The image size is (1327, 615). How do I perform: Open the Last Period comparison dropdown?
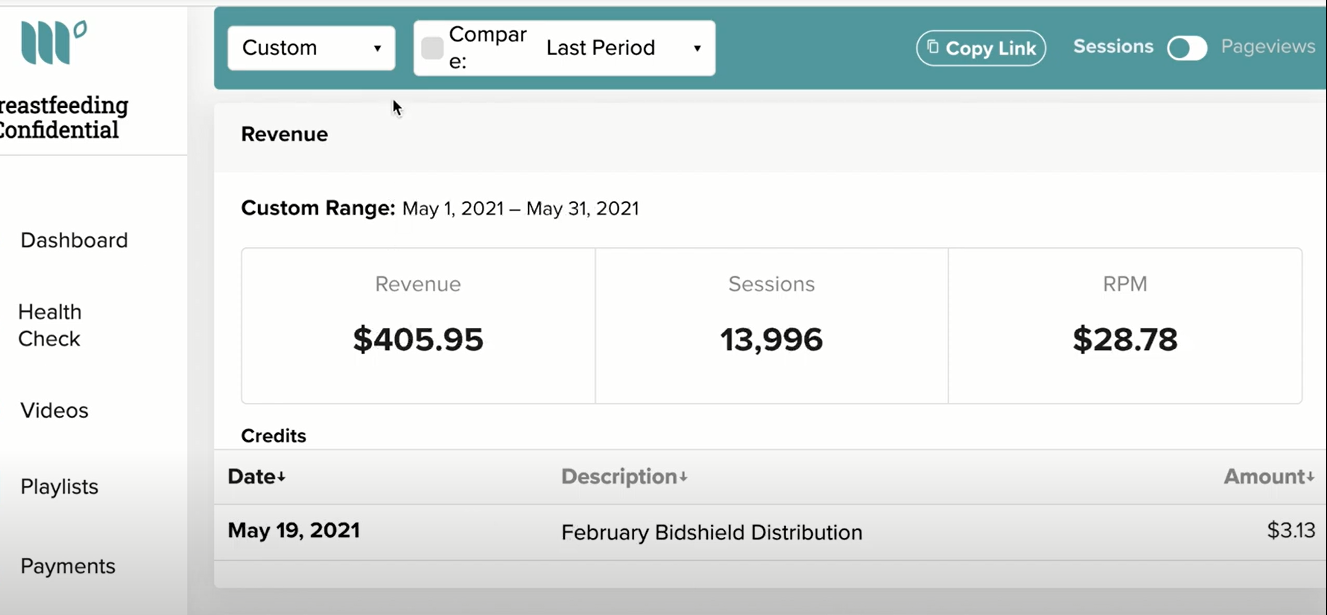coord(624,48)
